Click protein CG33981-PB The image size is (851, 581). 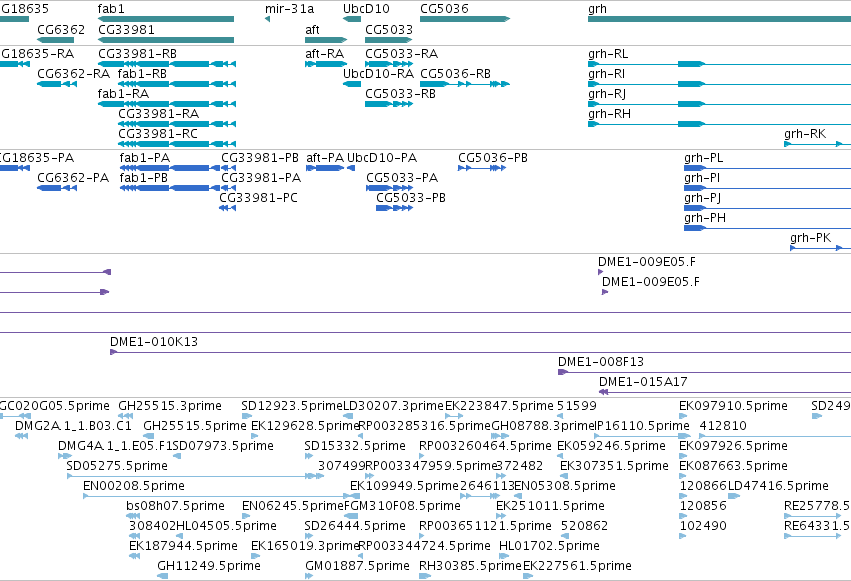coord(228,168)
